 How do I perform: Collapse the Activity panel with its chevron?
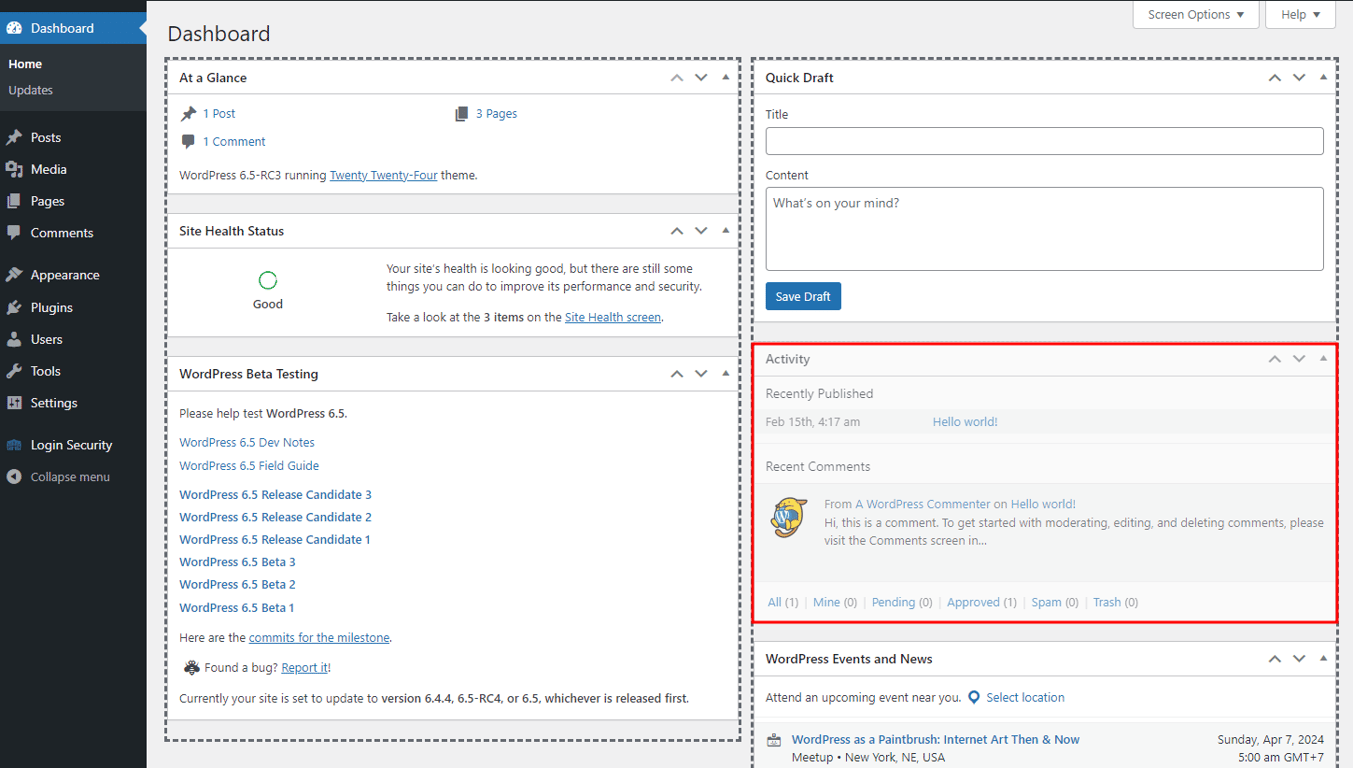pos(1274,358)
